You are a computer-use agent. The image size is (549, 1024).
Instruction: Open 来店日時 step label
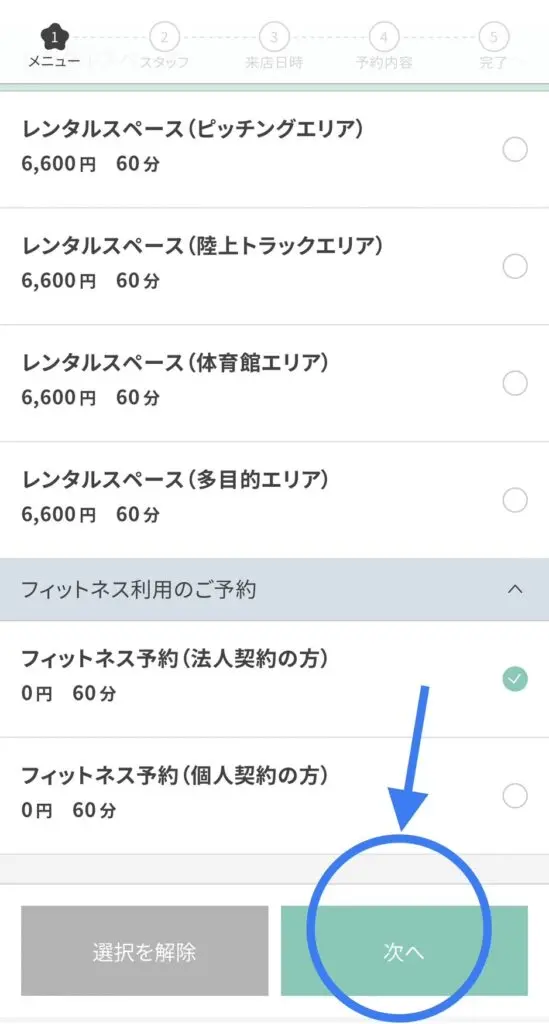click(274, 63)
